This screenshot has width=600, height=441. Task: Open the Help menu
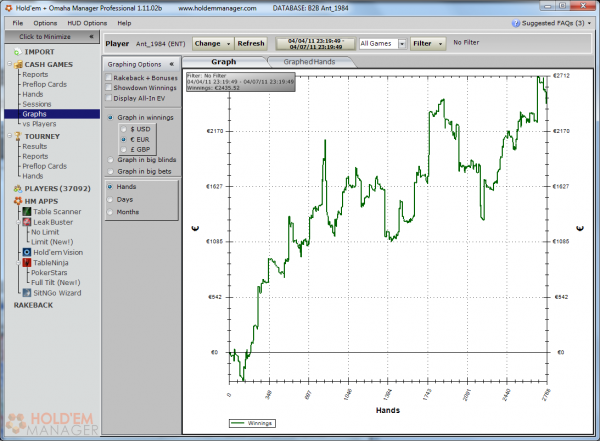(124, 23)
